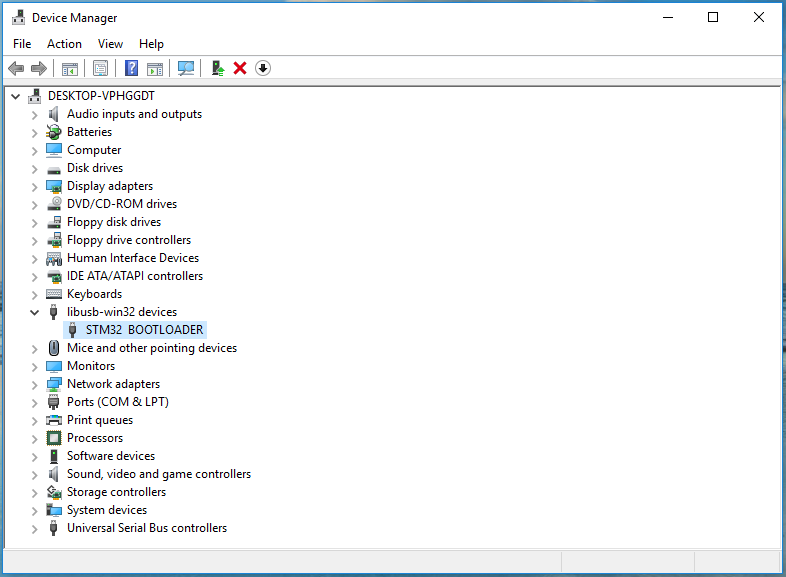Select the Print queues label
The width and height of the screenshot is (786, 577).
click(x=100, y=420)
